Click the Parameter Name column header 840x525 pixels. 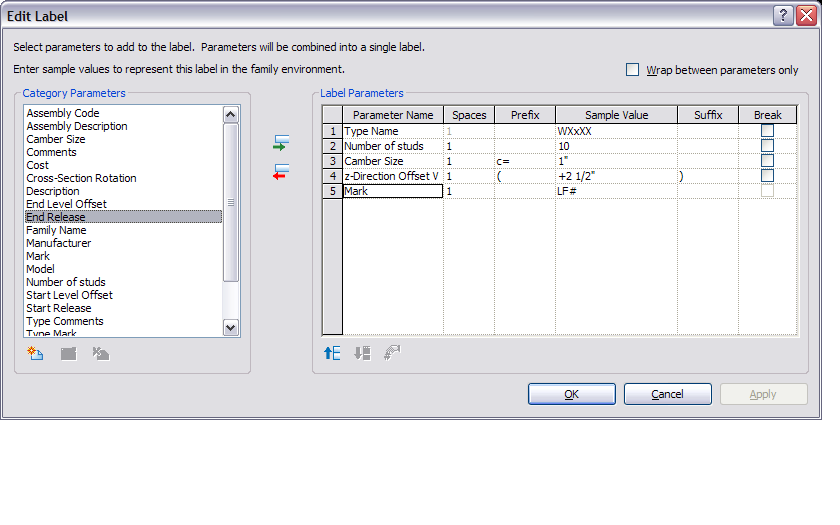pyautogui.click(x=393, y=115)
